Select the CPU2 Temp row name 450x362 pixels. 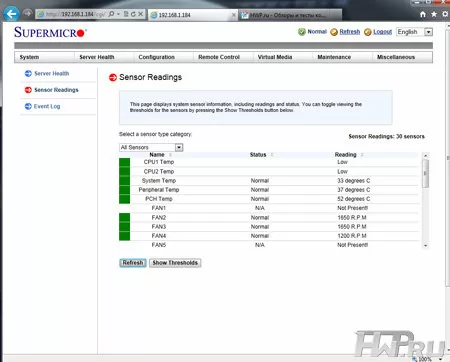click(159, 171)
